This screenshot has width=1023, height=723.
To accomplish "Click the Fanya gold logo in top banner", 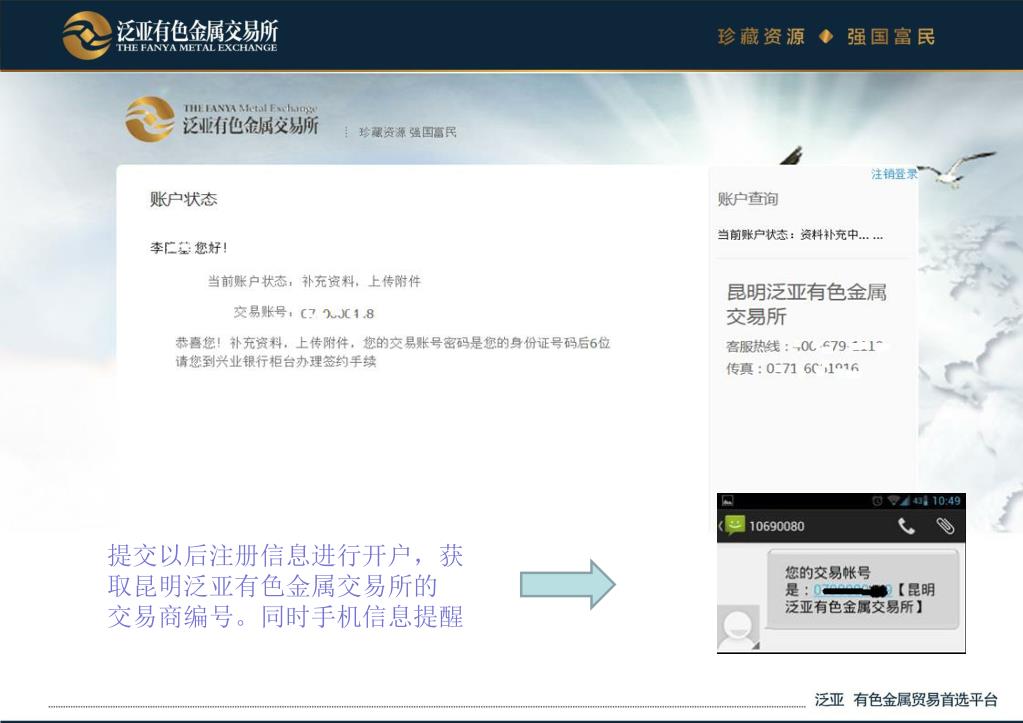I will pyautogui.click(x=87, y=35).
